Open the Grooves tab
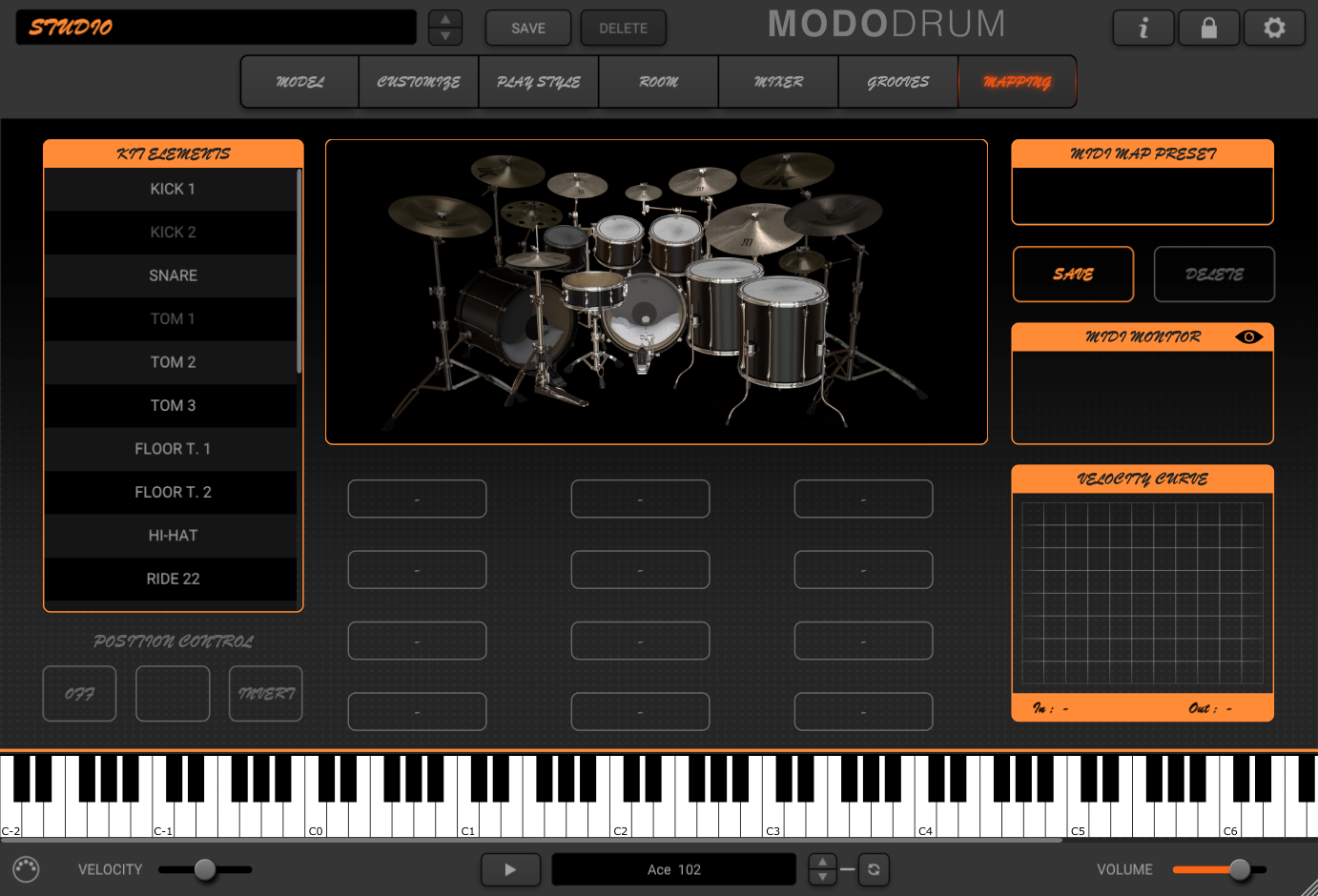Screen dimensions: 1318x896 (898, 82)
